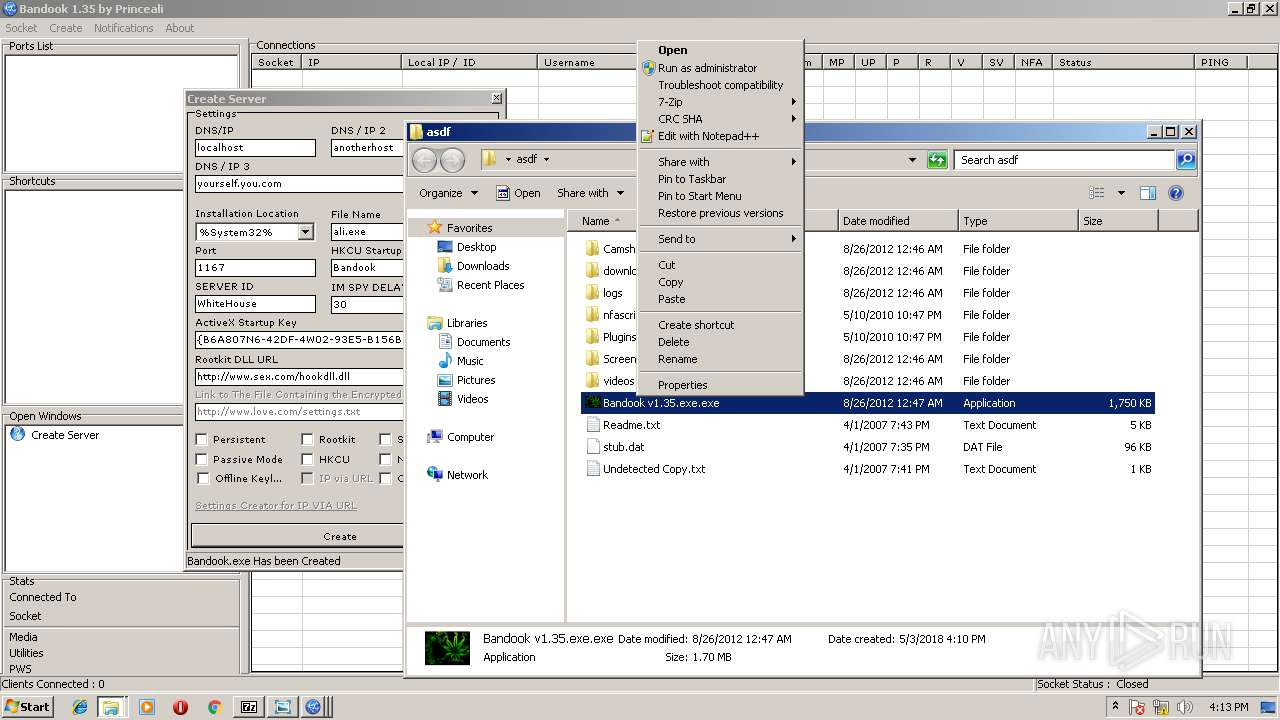Image resolution: width=1280 pixels, height=720 pixels.
Task: Open the Socket menu in Bandook
Action: click(21, 28)
